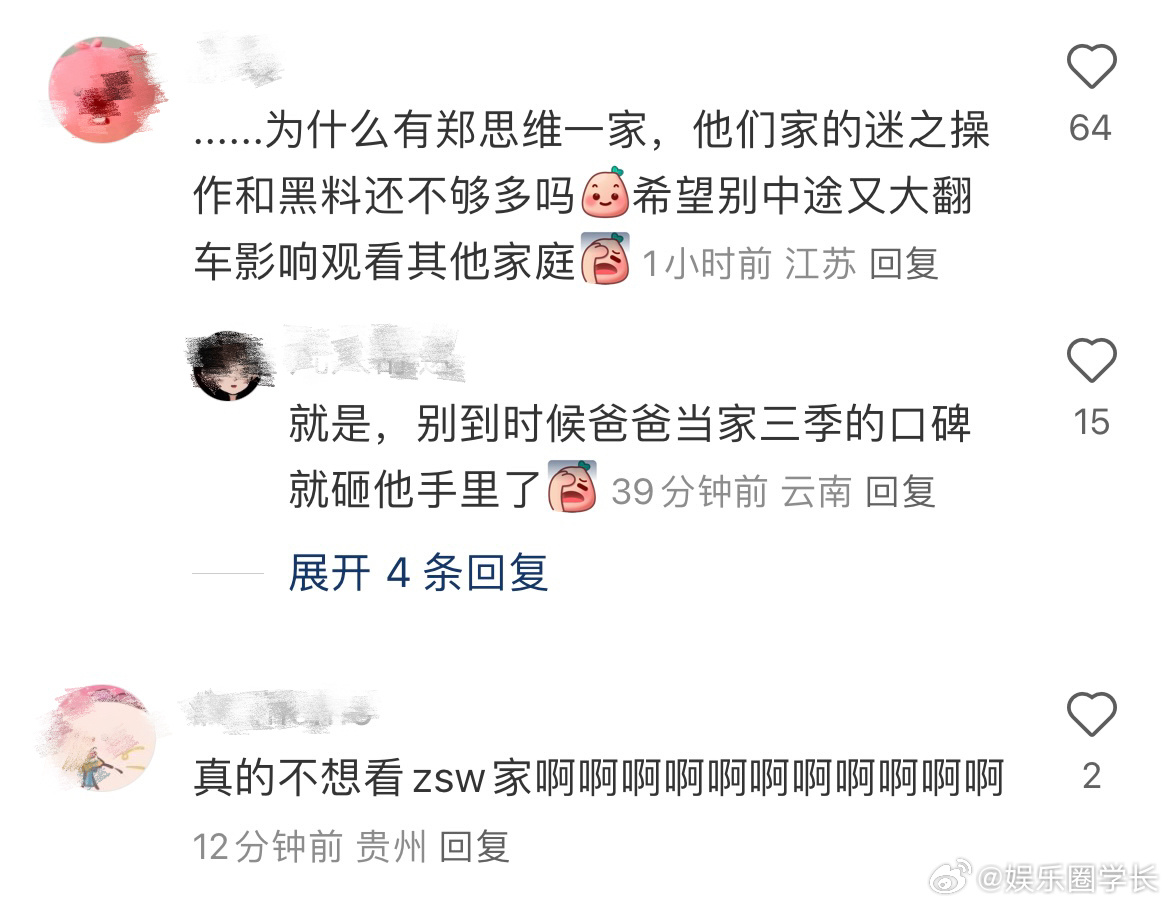Reply to the Jiangsu comment
The image size is (1169, 906).
point(904,264)
